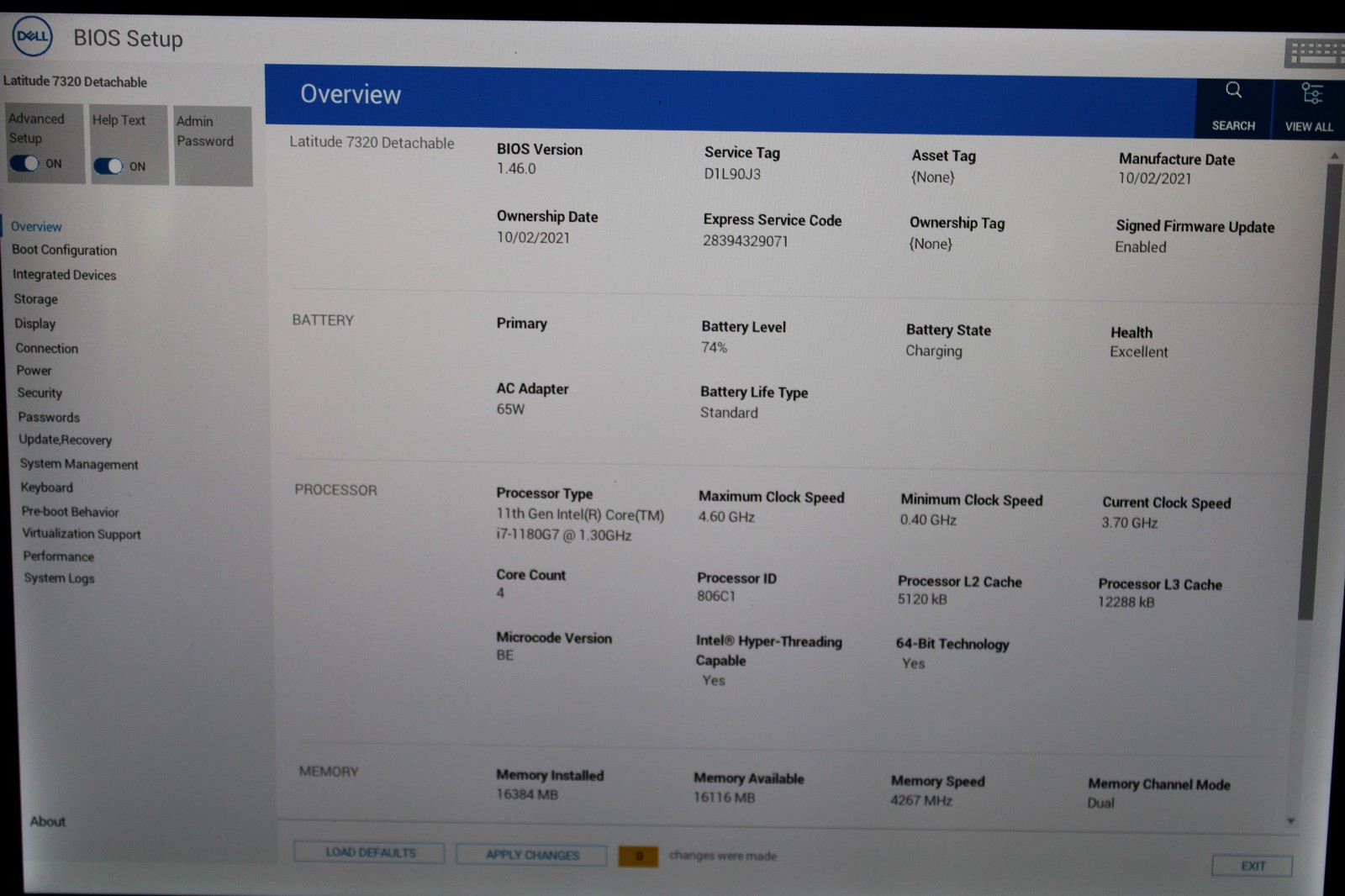
Task: Click the scroll up arrow
Action: [1334, 155]
